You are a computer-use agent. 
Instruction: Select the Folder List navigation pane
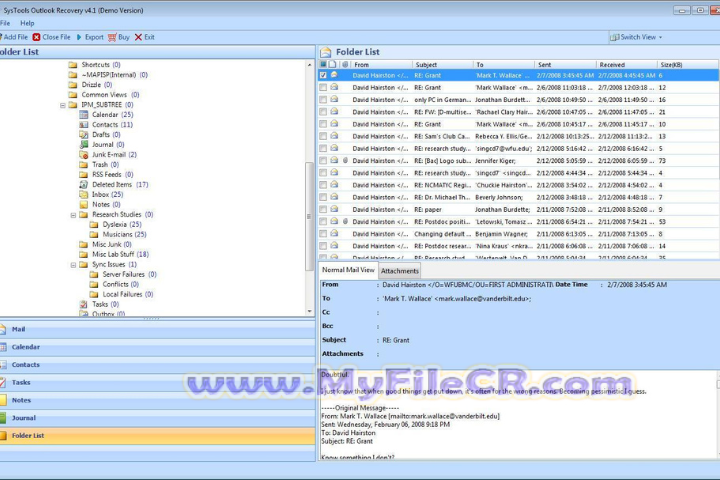point(158,435)
